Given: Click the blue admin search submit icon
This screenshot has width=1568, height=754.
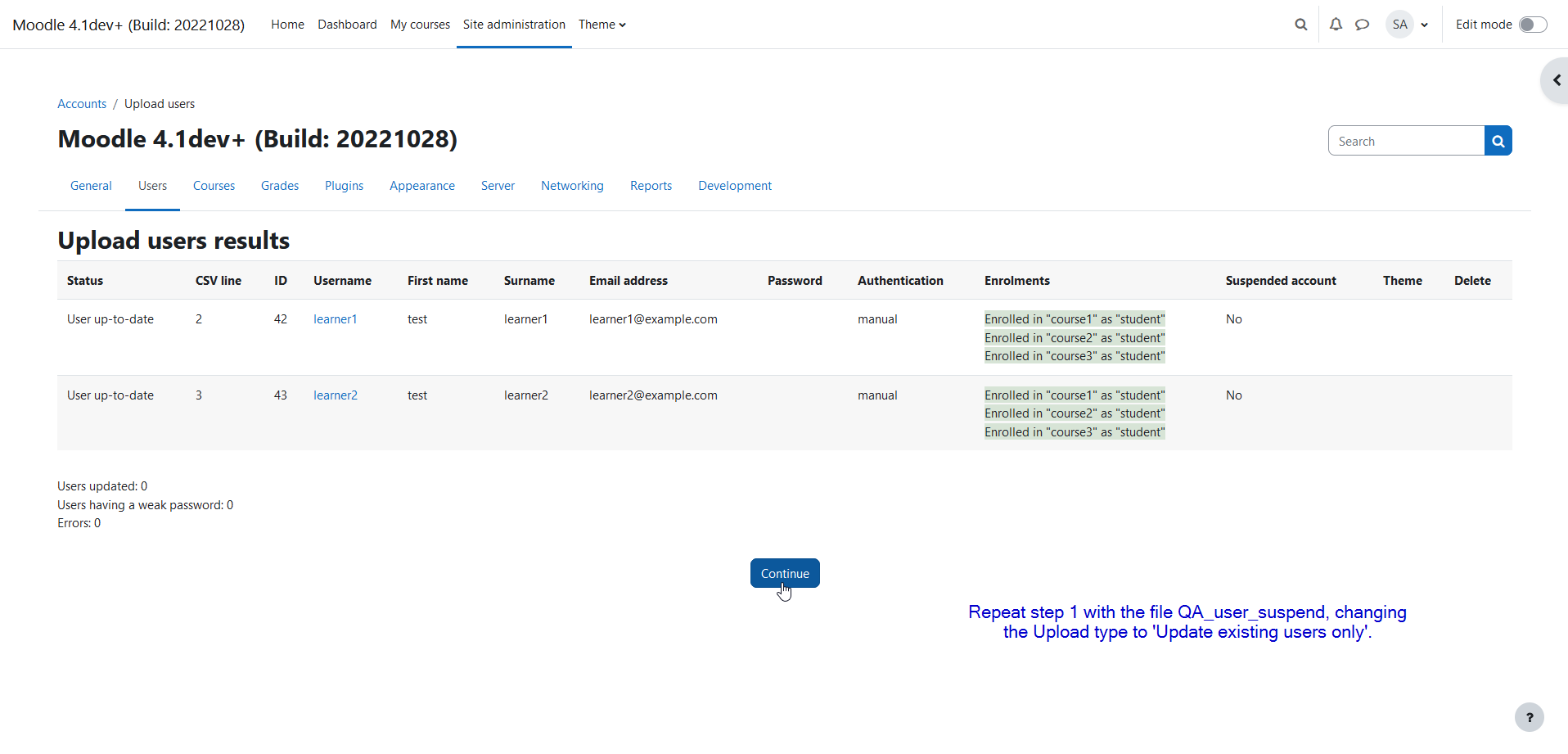Looking at the screenshot, I should [x=1498, y=141].
